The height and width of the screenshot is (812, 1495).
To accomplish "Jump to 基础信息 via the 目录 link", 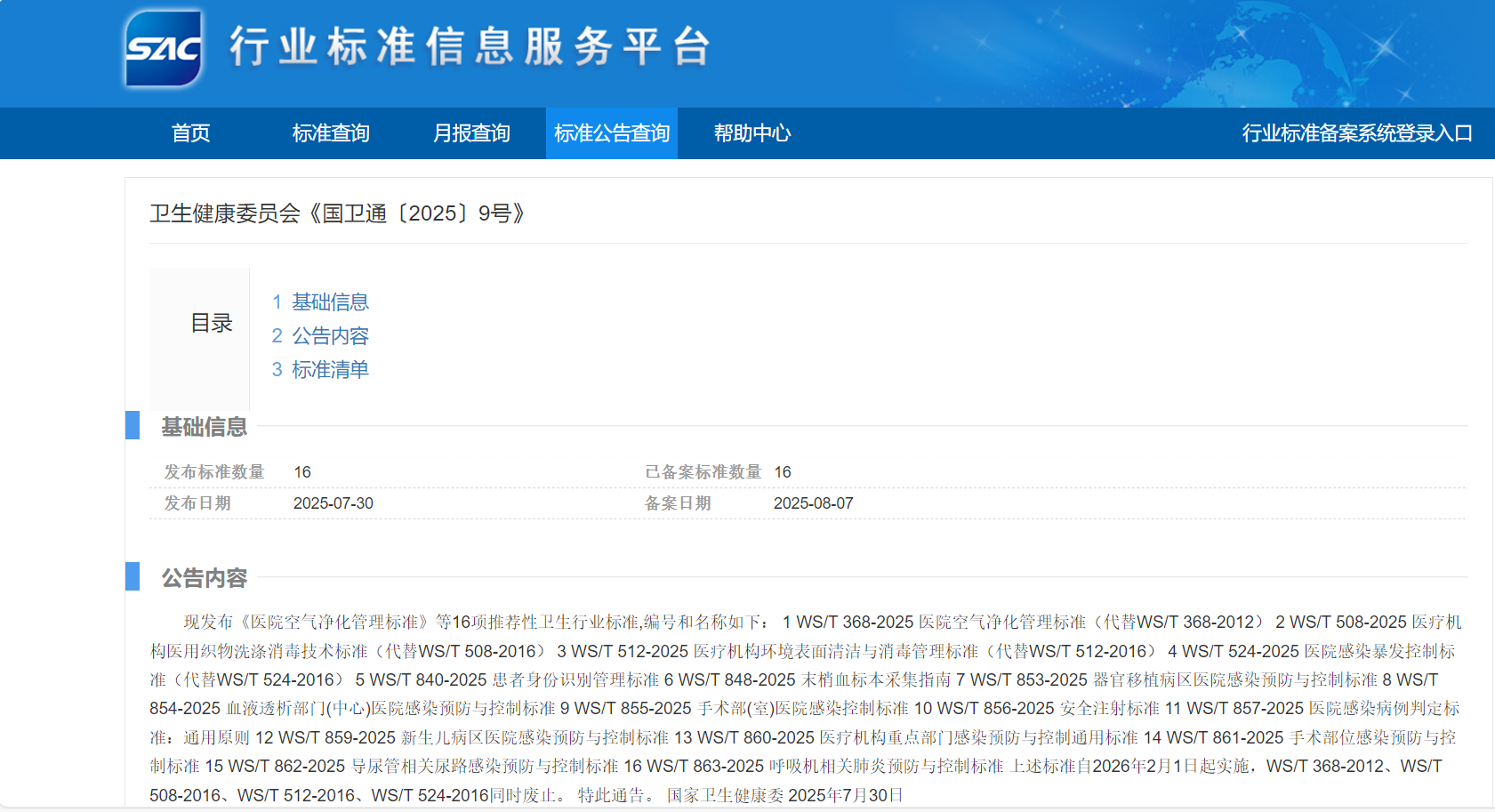I will click(x=330, y=302).
